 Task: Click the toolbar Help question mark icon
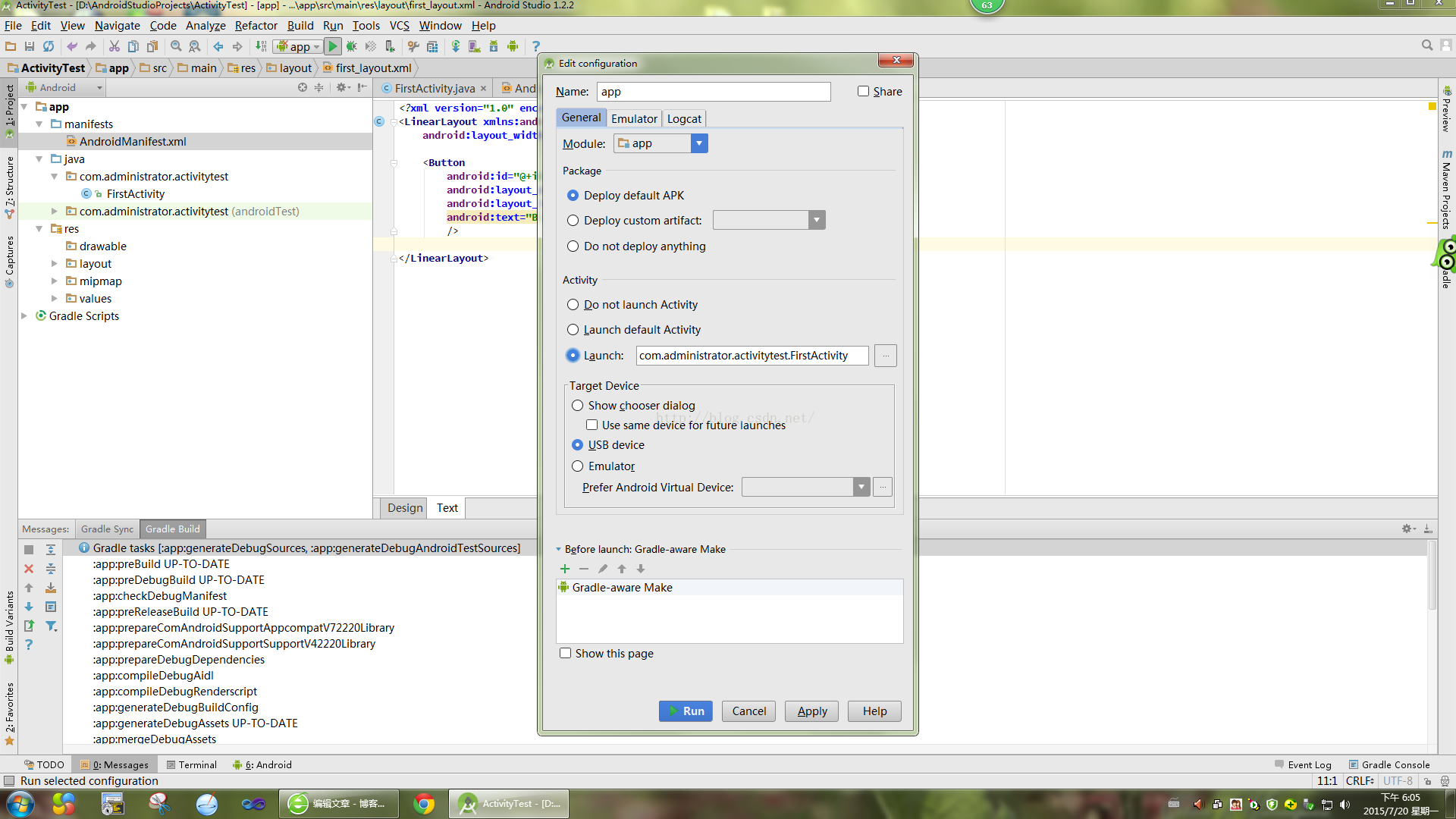[x=536, y=46]
